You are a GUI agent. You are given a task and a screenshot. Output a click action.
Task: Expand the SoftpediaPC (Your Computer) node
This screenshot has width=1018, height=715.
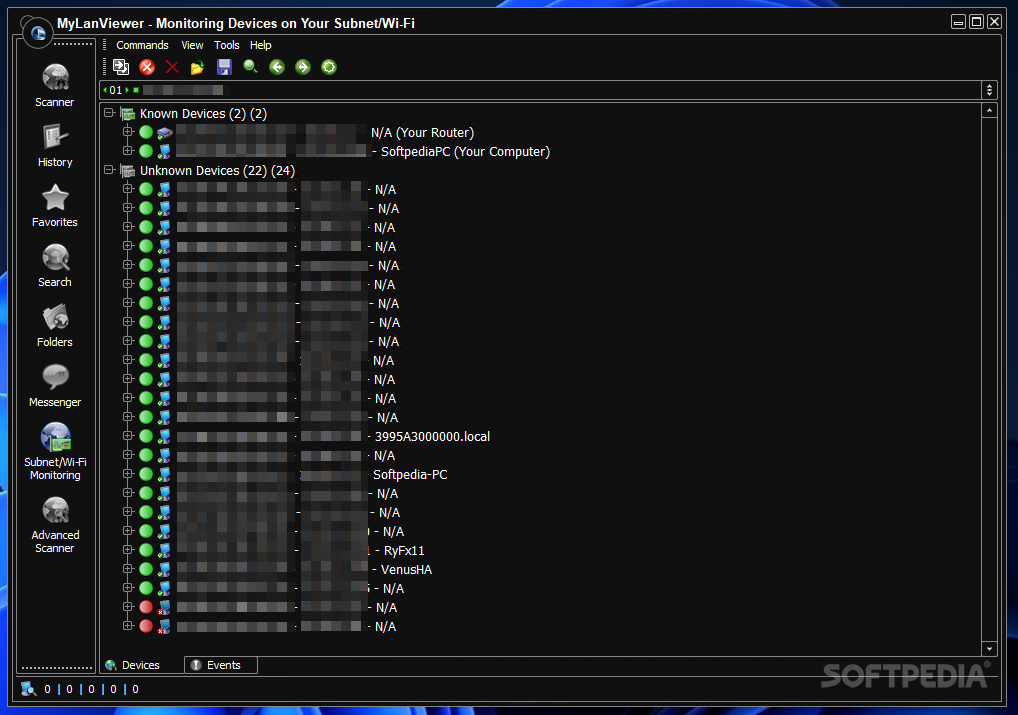[128, 151]
